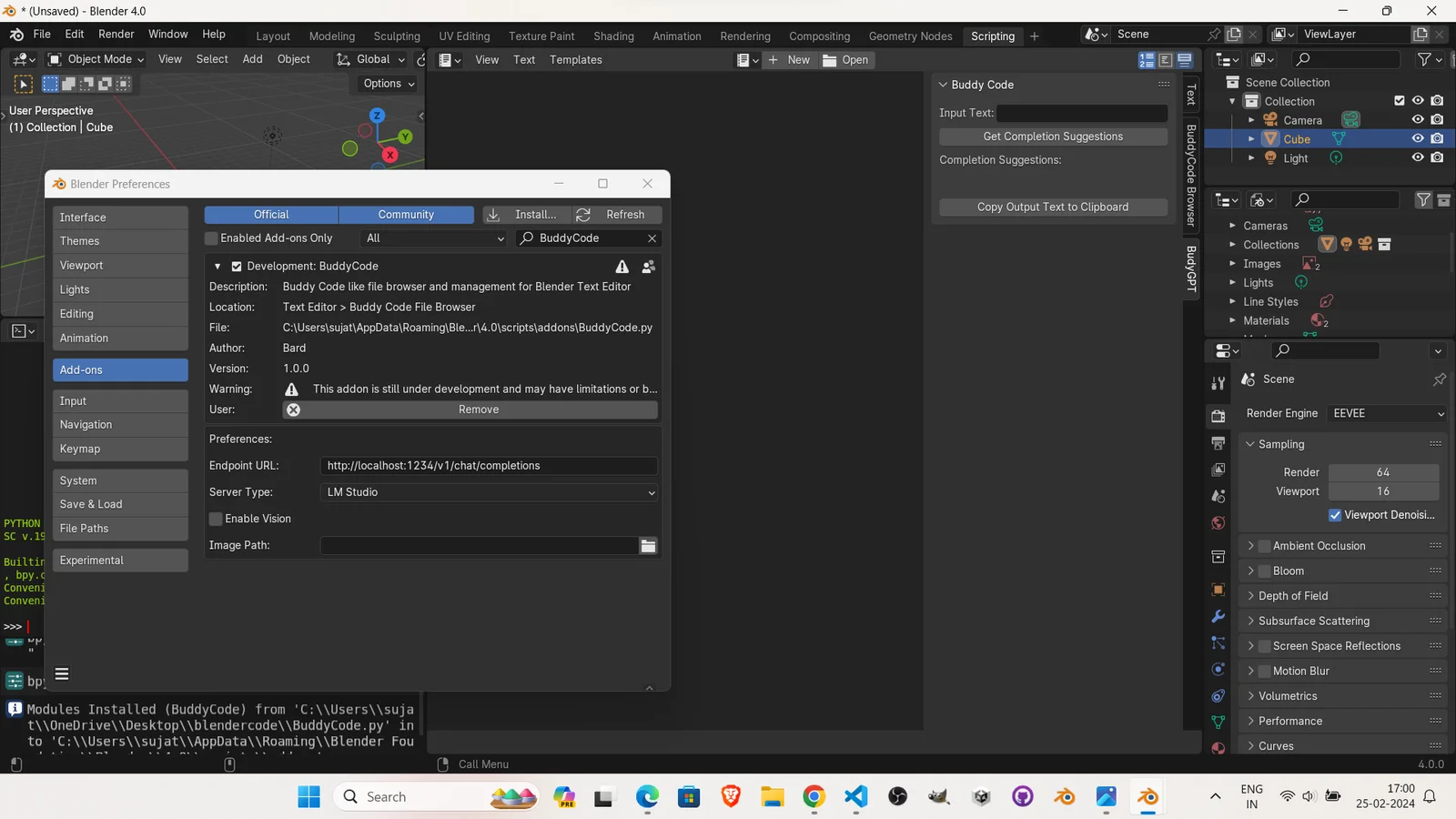The width and height of the screenshot is (1456, 819).
Task: Click the Render samples value field
Action: (x=1383, y=471)
